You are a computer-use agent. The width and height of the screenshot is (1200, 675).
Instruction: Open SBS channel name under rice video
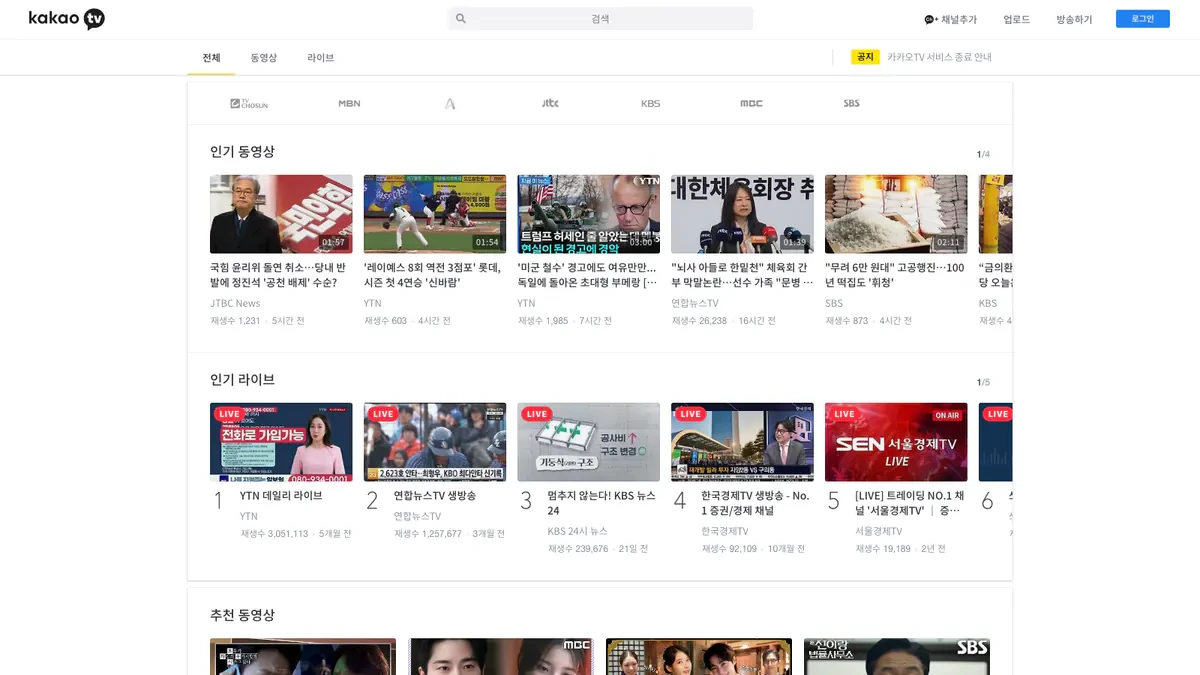point(834,303)
